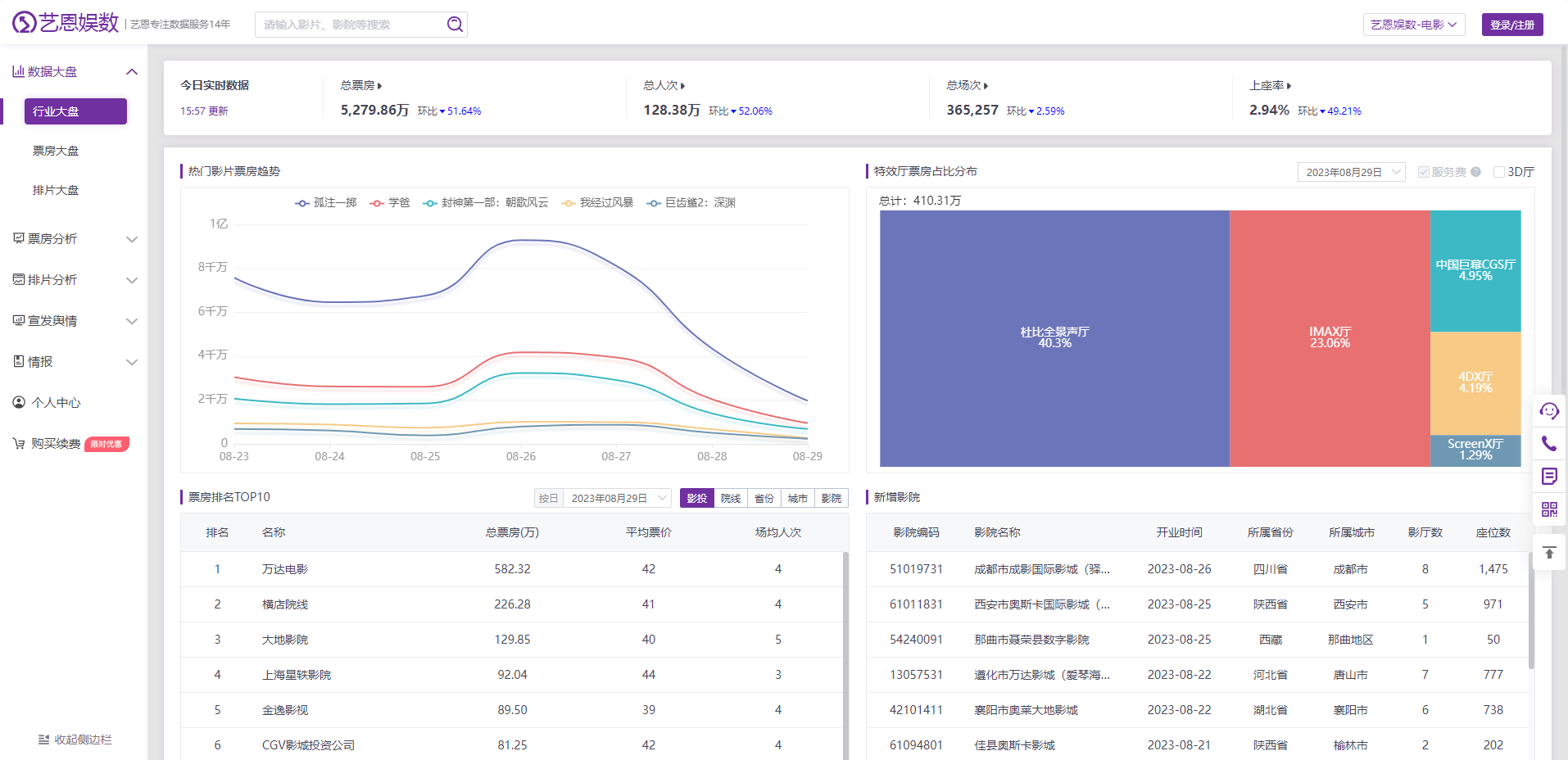Click the back-to-top arrow icon
Screen dimensions: 1568x760
coord(1549,553)
